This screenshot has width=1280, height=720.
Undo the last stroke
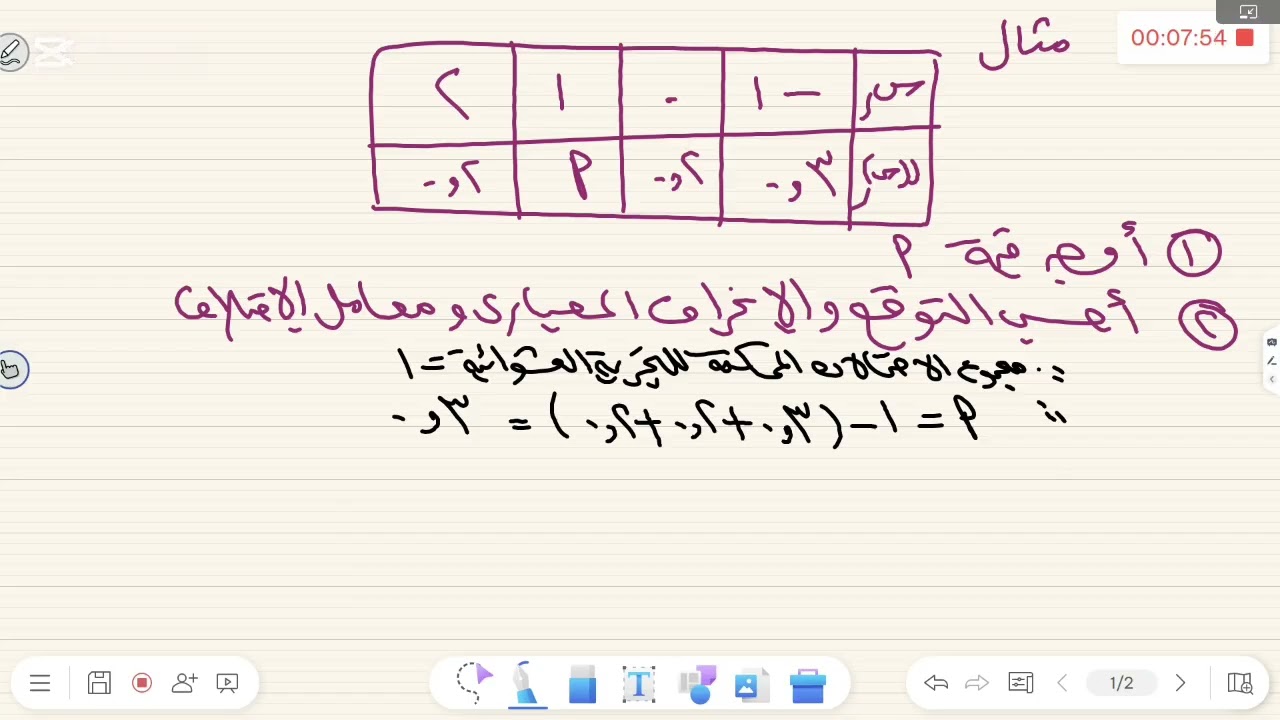(936, 683)
